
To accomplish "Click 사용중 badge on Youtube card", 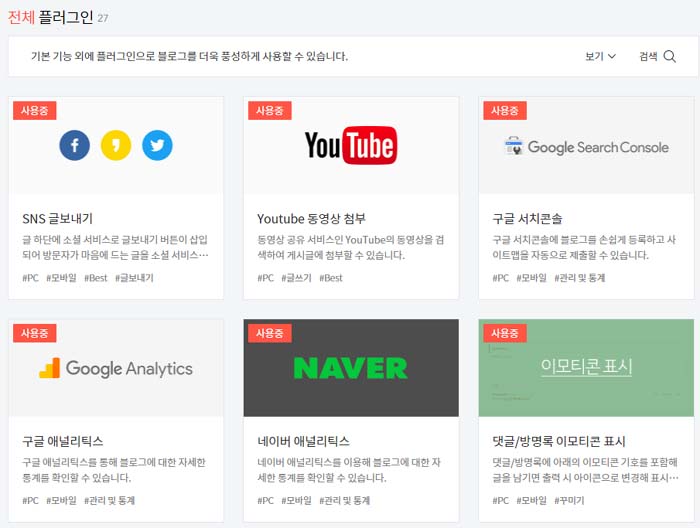I will coord(270,111).
